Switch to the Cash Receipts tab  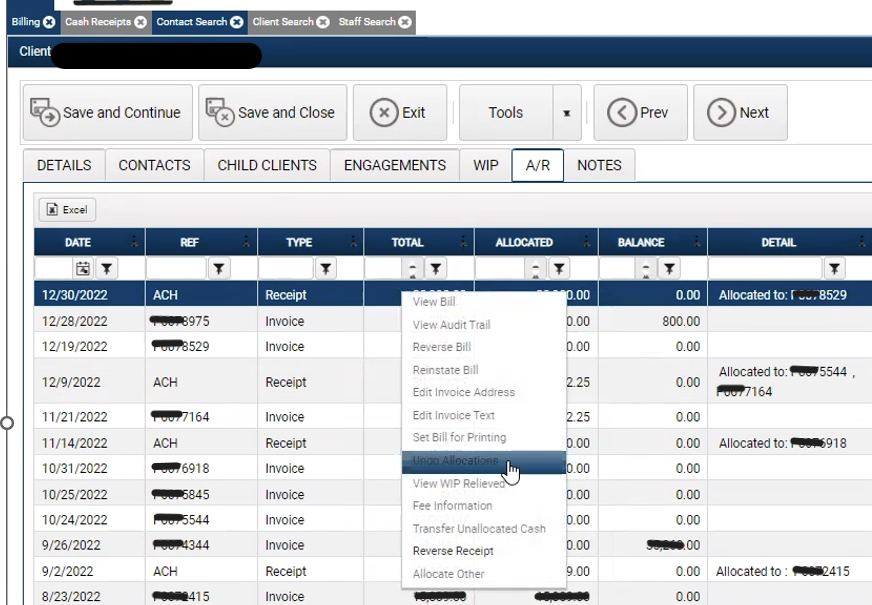[98, 22]
